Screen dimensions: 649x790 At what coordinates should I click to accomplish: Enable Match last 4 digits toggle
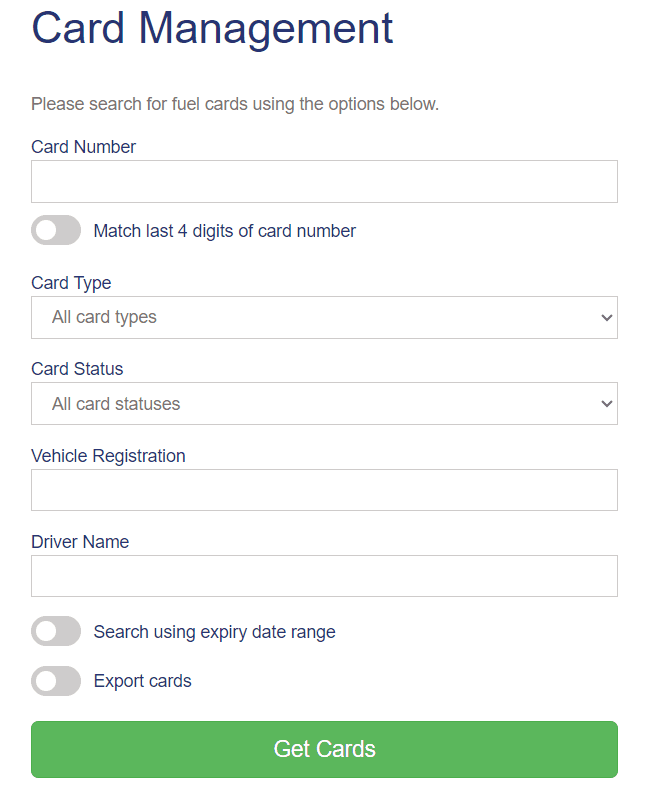(x=56, y=230)
